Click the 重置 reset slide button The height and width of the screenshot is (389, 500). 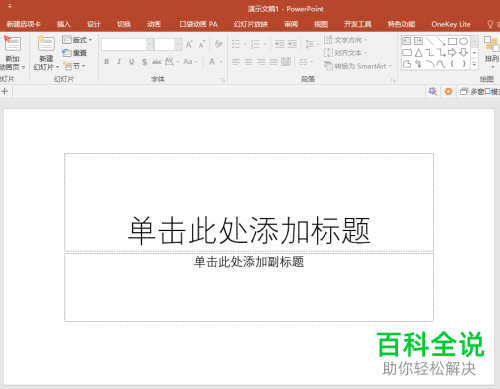75,53
